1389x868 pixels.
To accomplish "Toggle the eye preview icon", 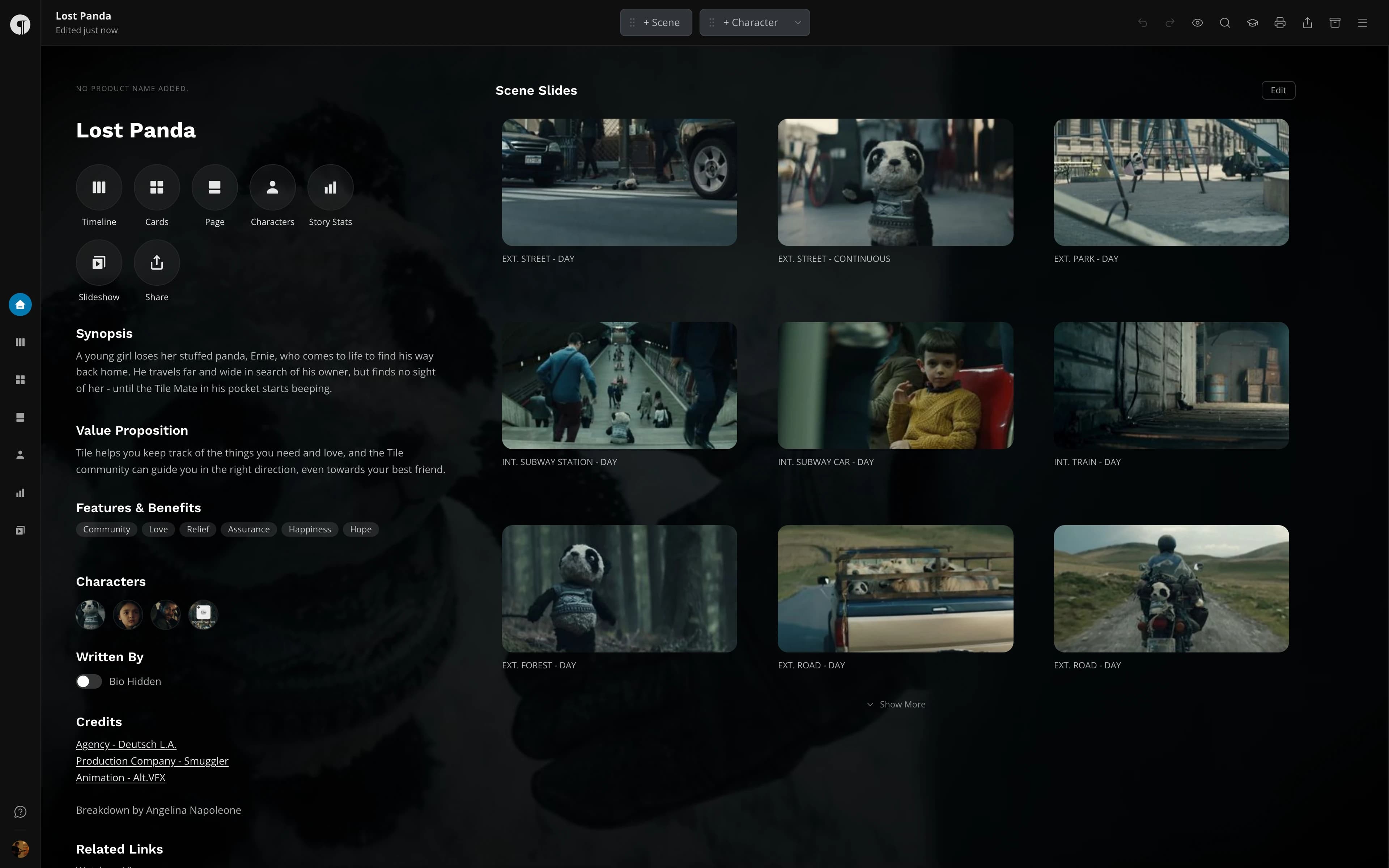I will pyautogui.click(x=1197, y=23).
